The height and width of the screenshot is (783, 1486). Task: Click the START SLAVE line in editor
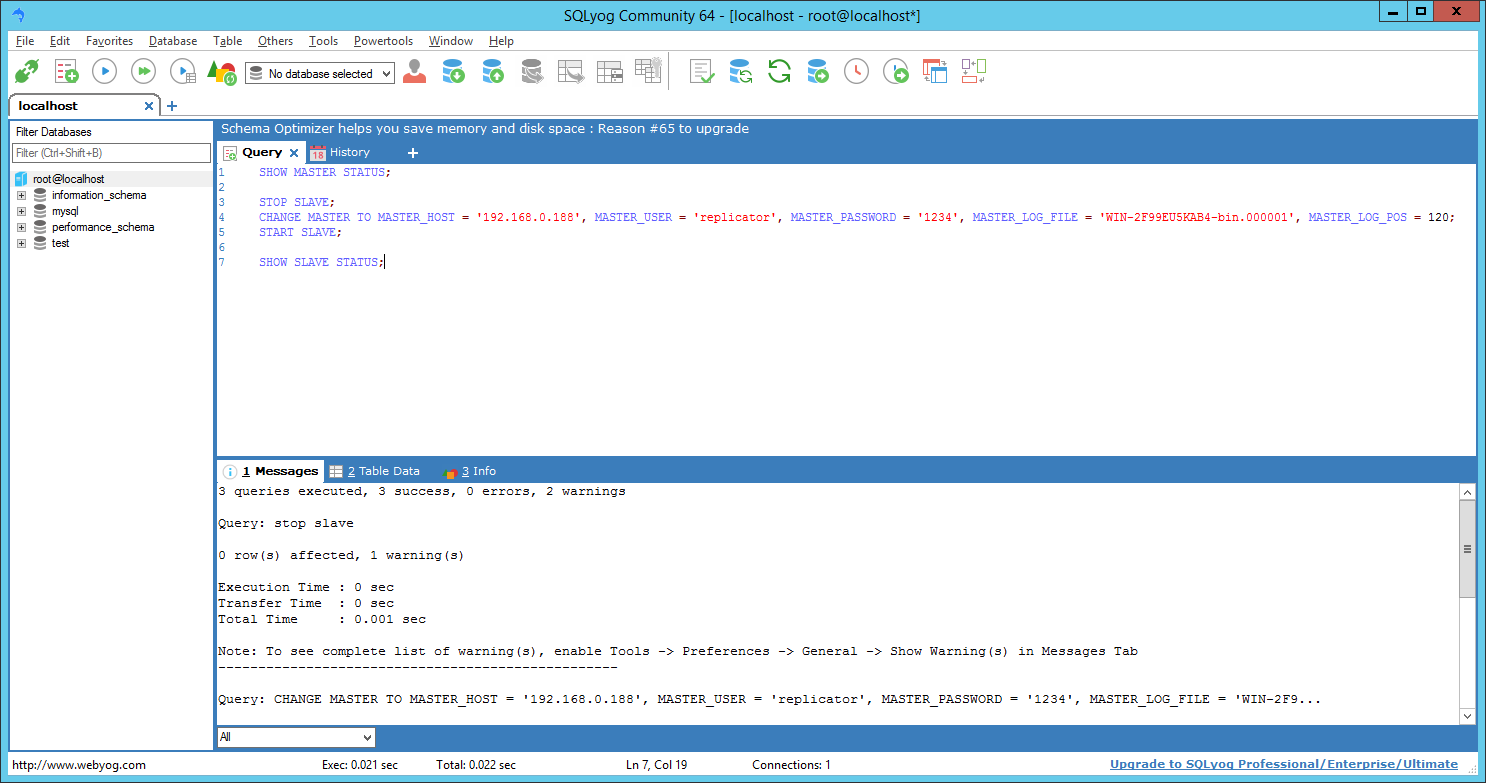(x=300, y=232)
